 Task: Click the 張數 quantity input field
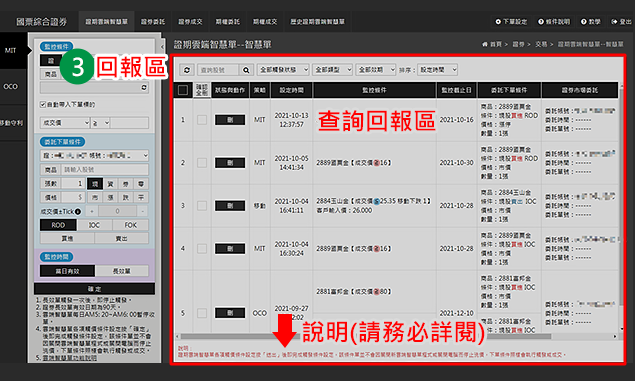click(x=73, y=184)
